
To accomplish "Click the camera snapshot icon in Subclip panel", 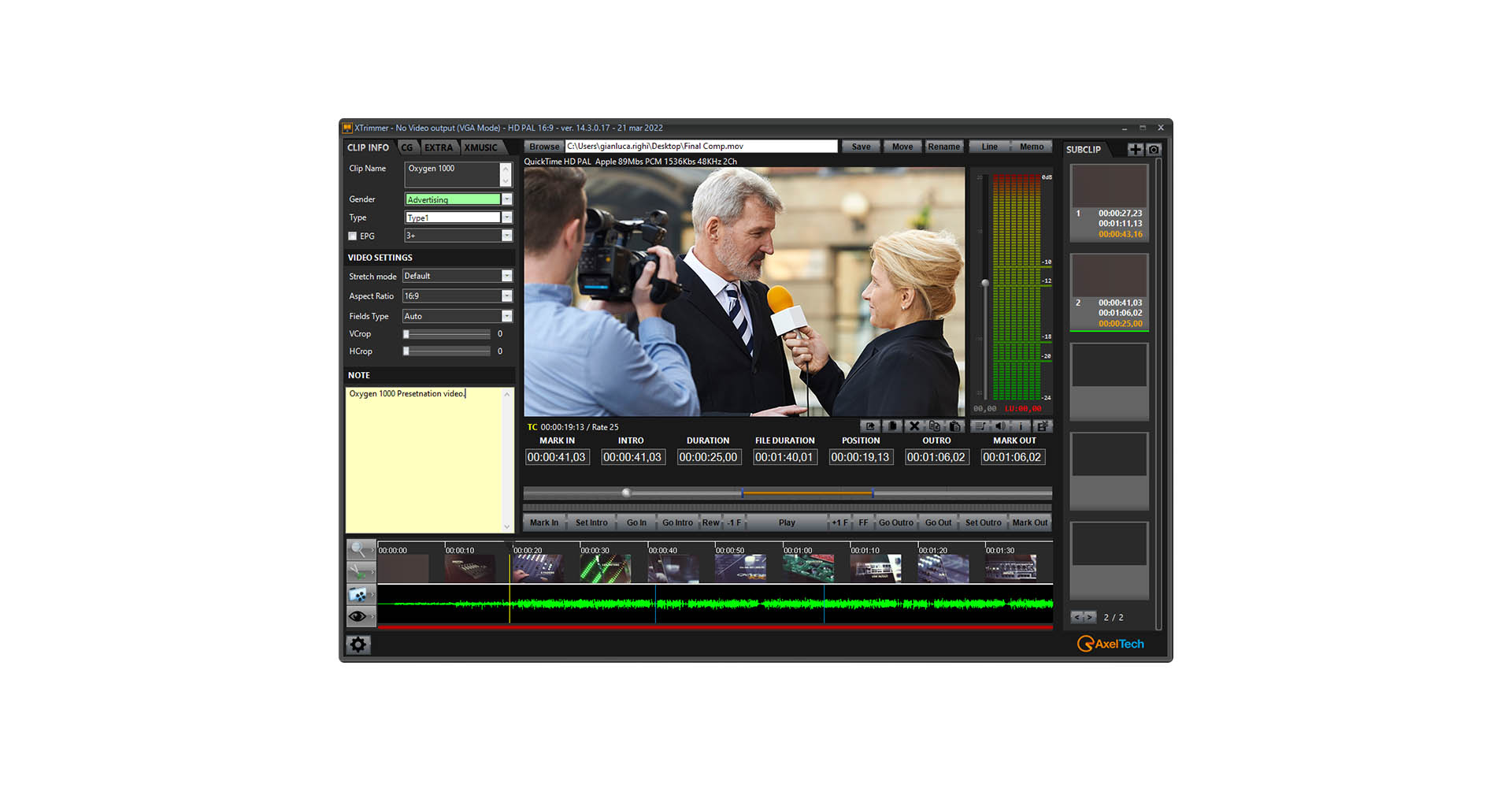I will [x=1154, y=150].
